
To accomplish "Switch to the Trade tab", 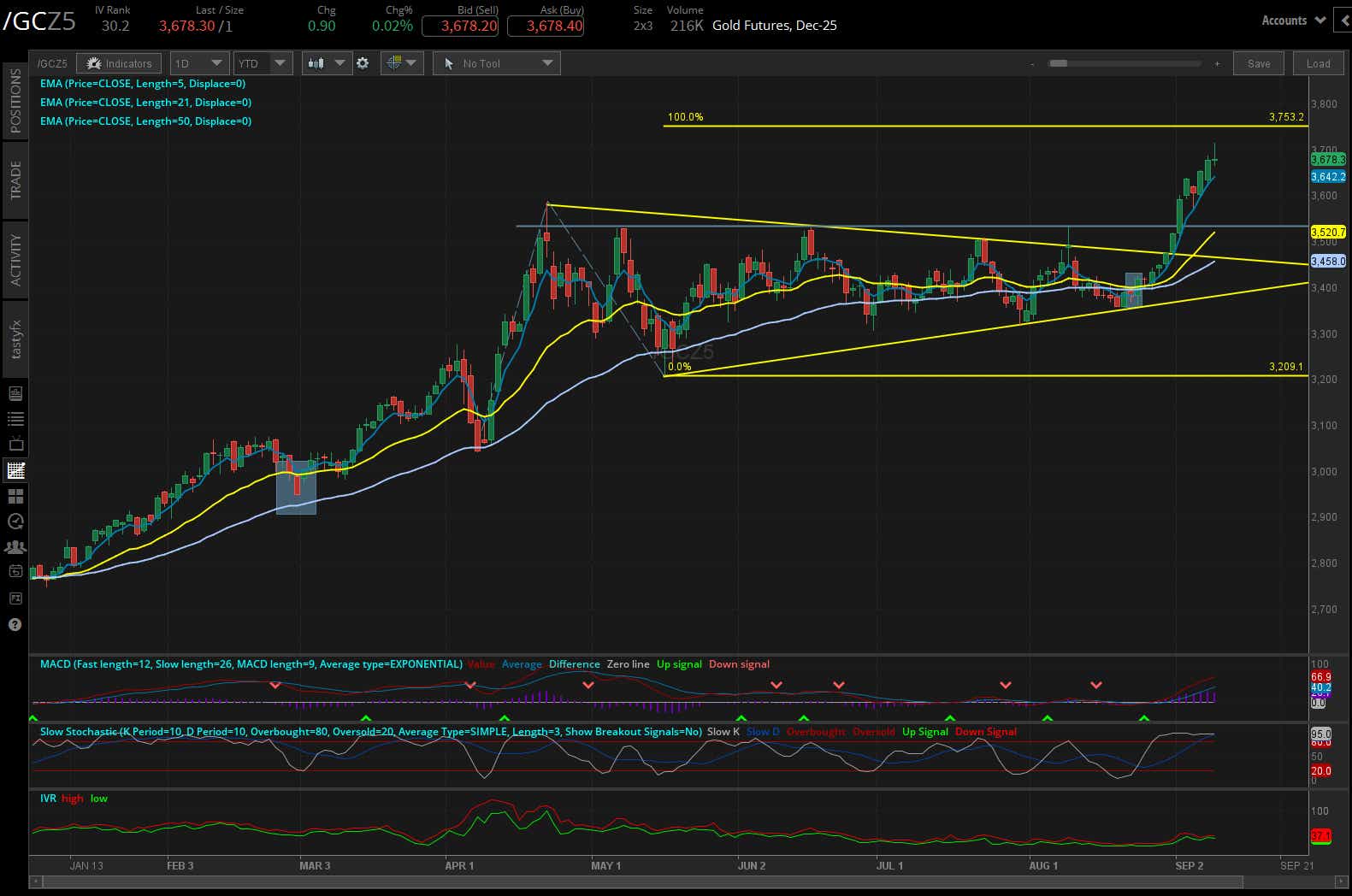I will (x=15, y=180).
